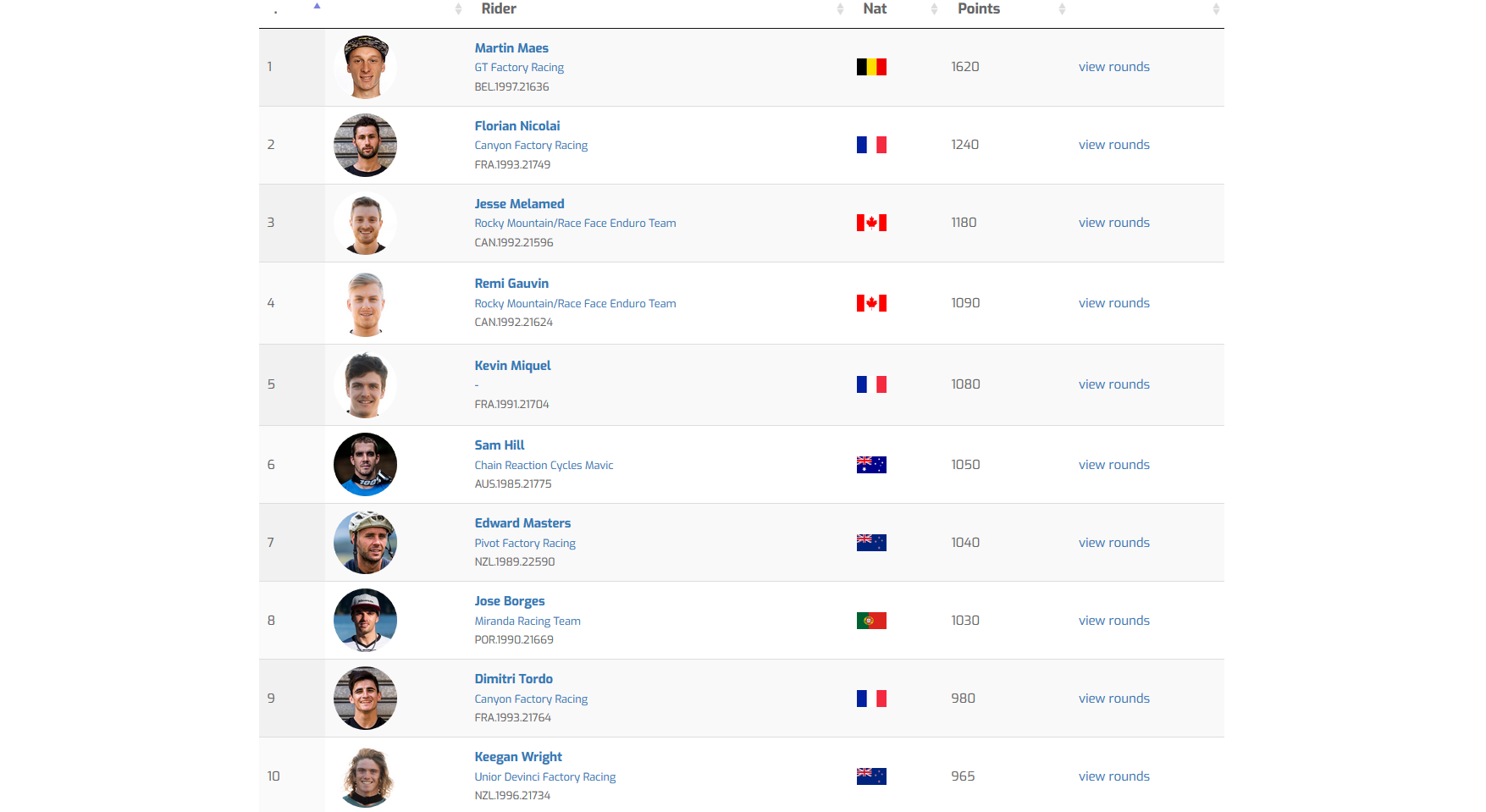Viewport: 1486px width, 812px height.
Task: View rounds for Keegan Wright
Action: point(1113,776)
